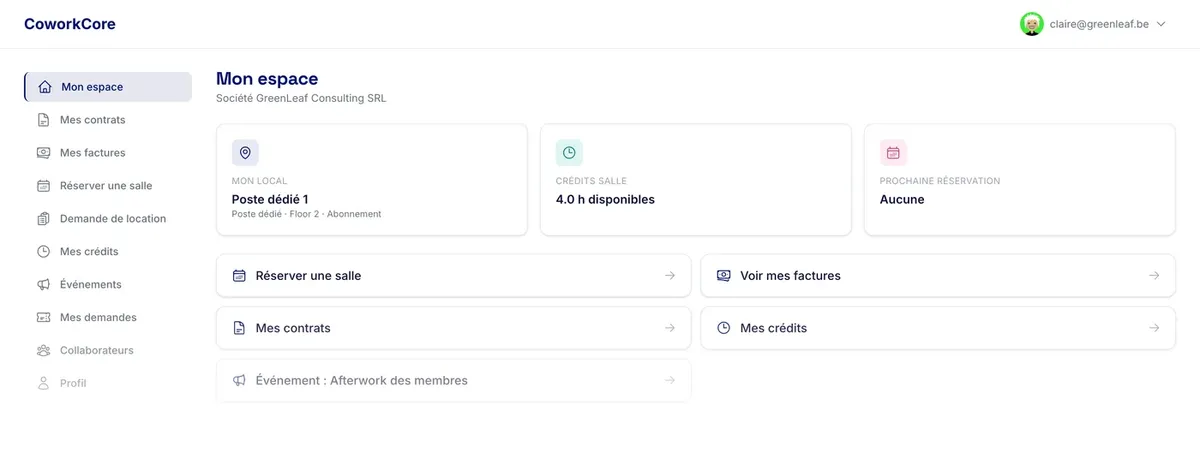Click the CRÉDITS SALLE label
The image size is (1200, 464).
click(591, 181)
